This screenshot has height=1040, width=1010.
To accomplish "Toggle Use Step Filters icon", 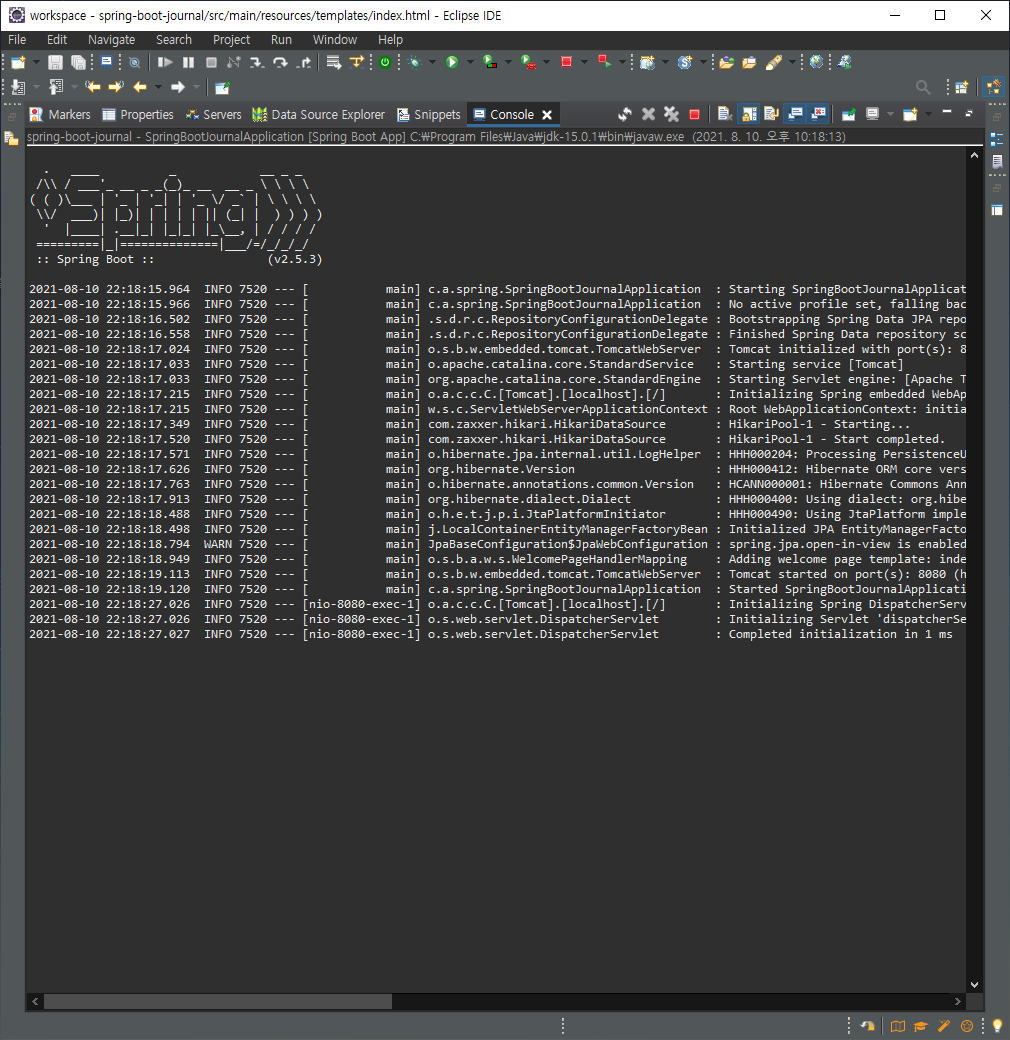I will [357, 62].
